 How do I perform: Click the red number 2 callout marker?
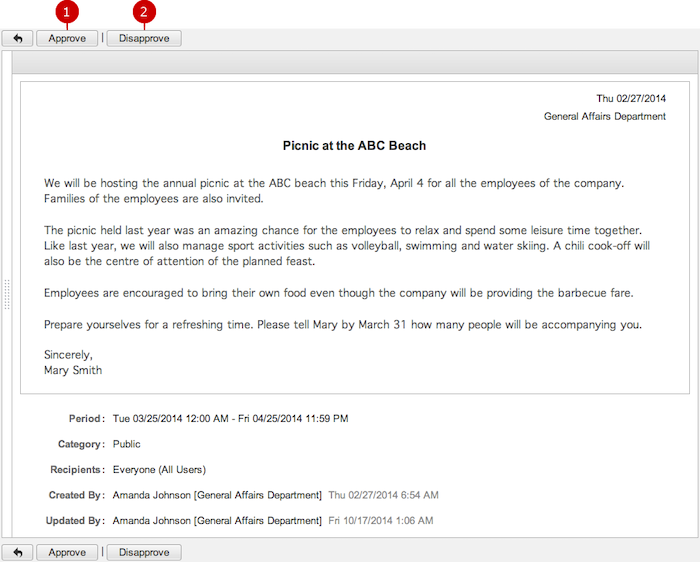pos(144,12)
